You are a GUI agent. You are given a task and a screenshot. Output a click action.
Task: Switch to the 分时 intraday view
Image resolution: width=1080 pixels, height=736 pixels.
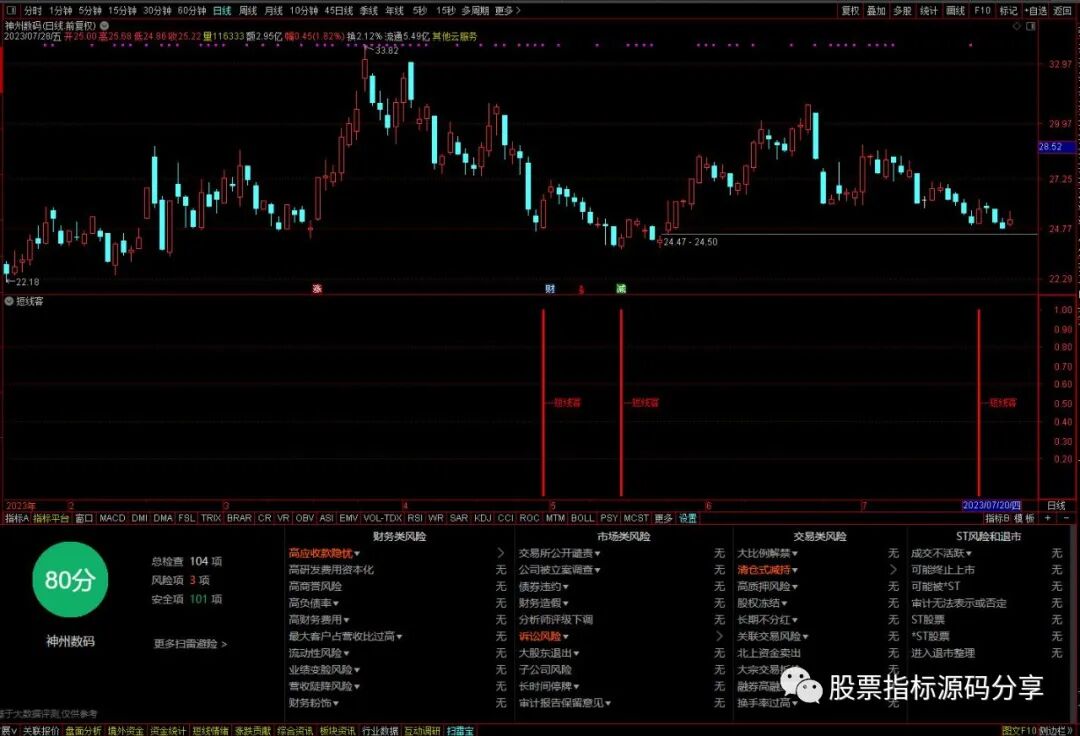tap(32, 10)
